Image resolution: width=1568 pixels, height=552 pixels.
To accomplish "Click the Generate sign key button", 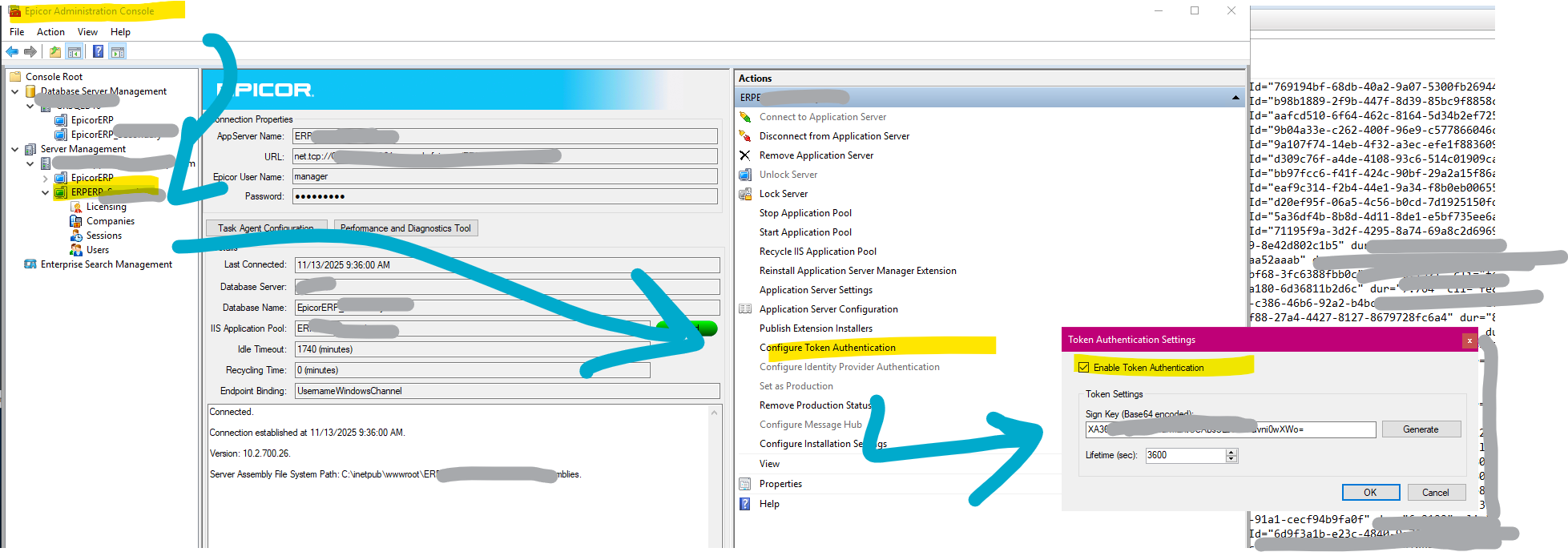I will click(1421, 429).
